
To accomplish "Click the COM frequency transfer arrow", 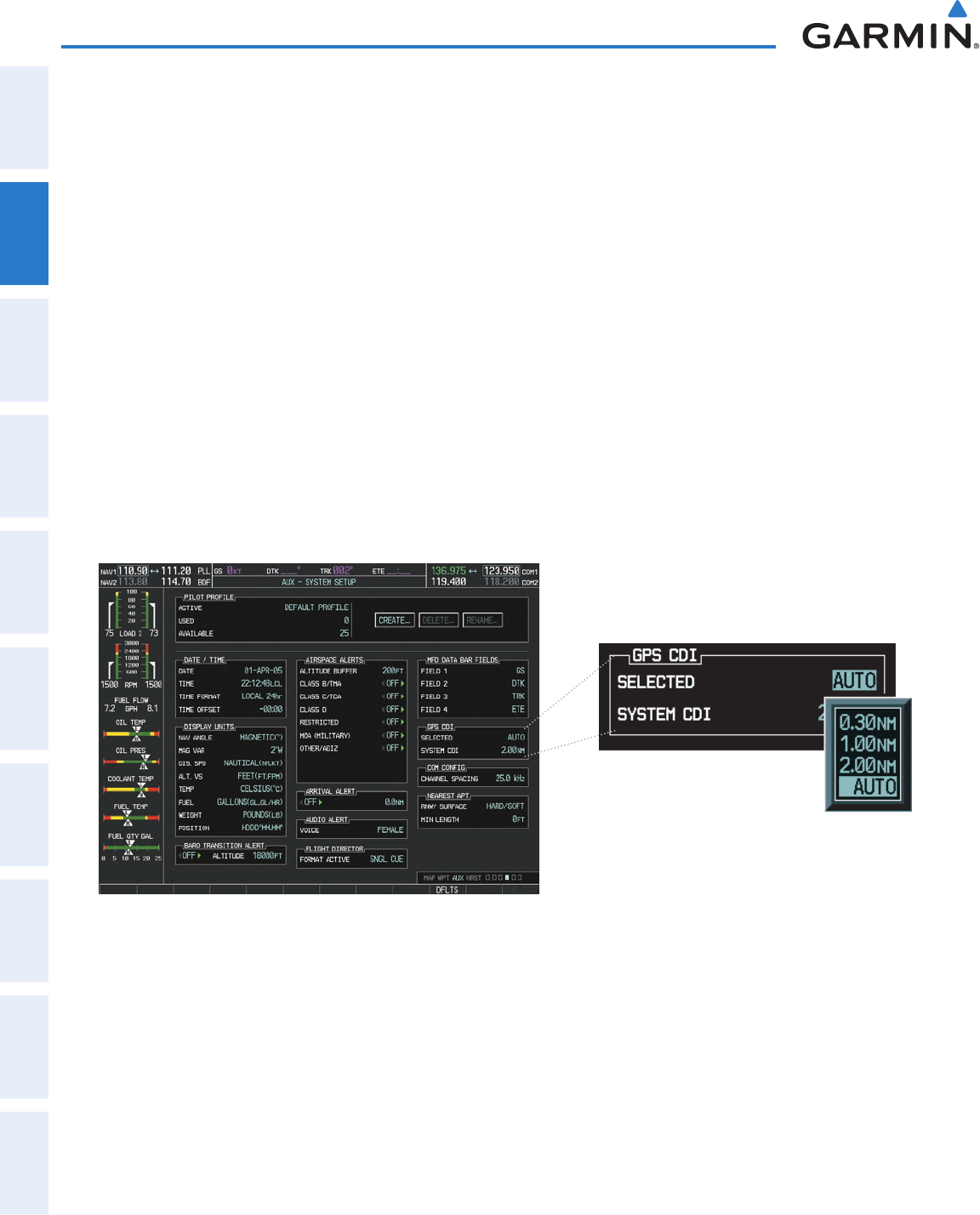I will [x=473, y=571].
